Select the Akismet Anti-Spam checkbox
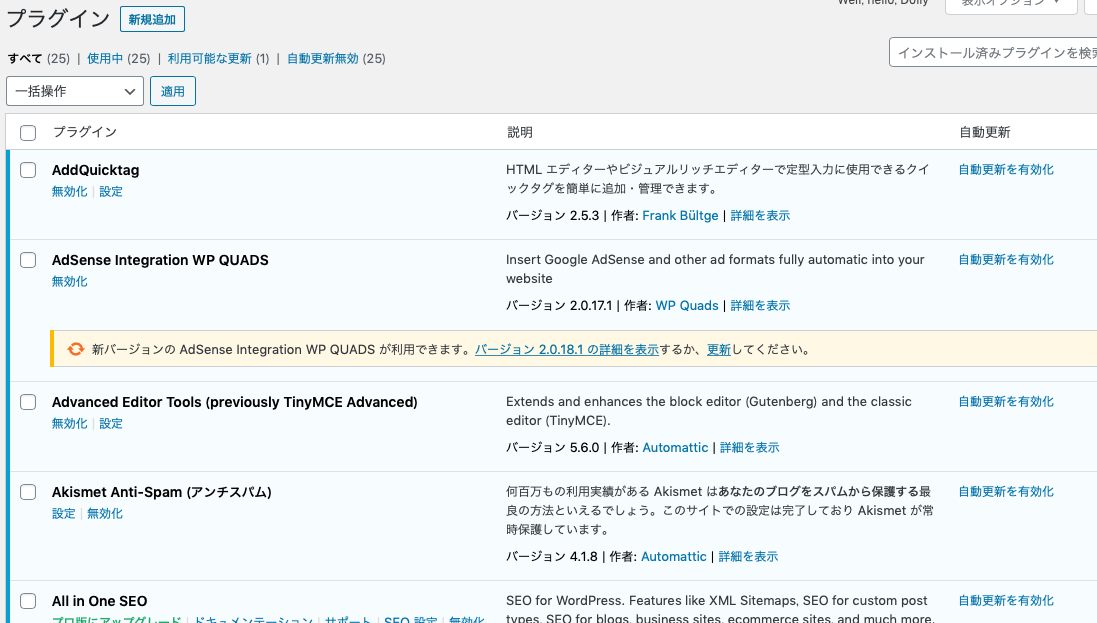 [28, 492]
